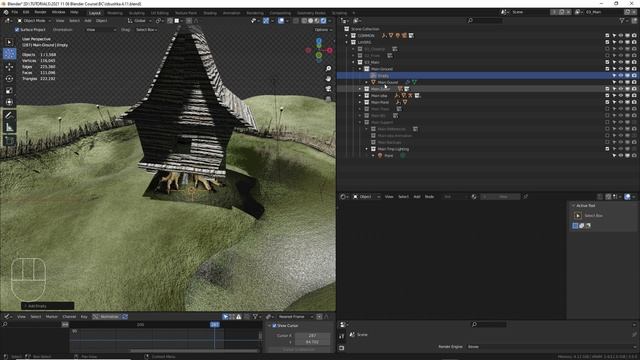
Task: Collapse the Main Ground collection
Action: click(x=360, y=69)
